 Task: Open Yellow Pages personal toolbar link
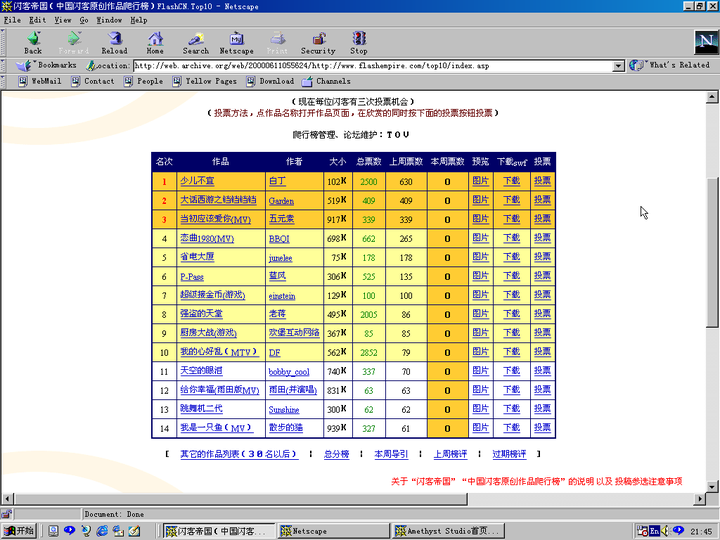point(205,81)
